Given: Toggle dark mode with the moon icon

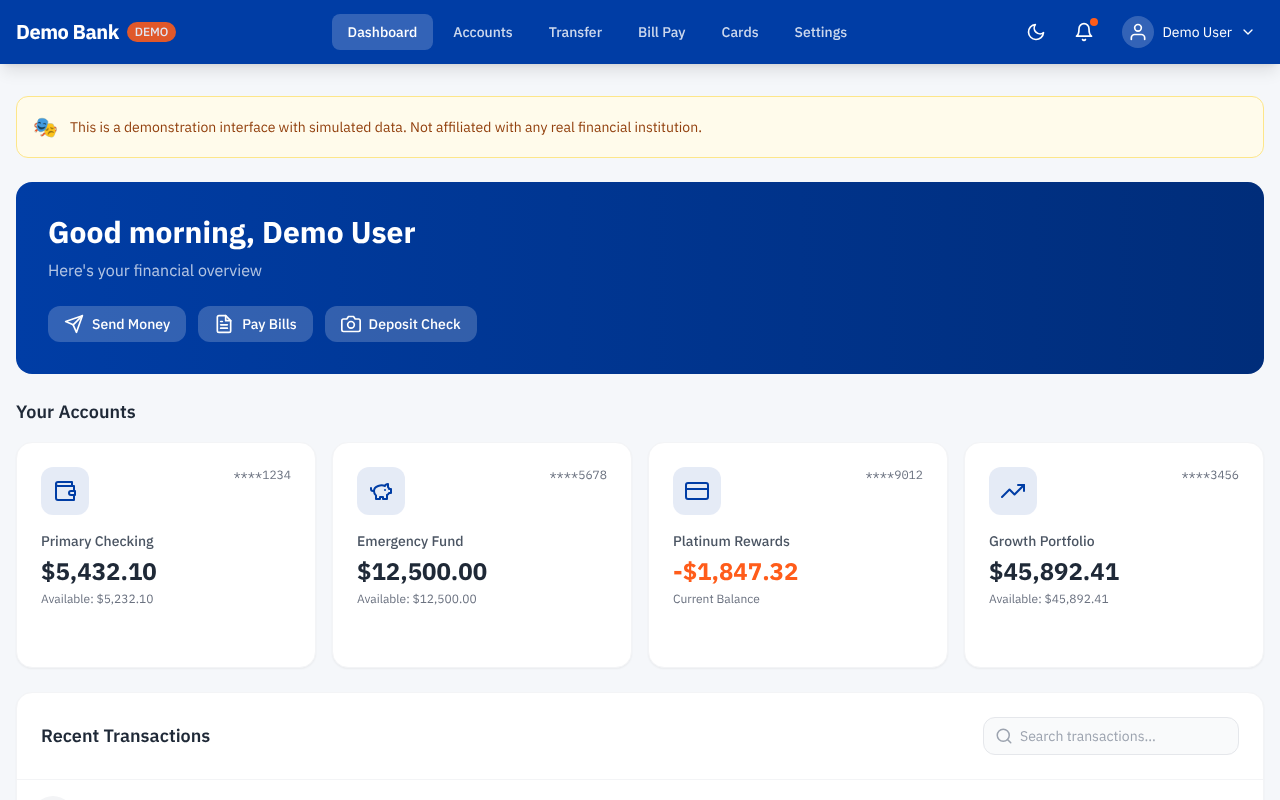Looking at the screenshot, I should 1035,31.
